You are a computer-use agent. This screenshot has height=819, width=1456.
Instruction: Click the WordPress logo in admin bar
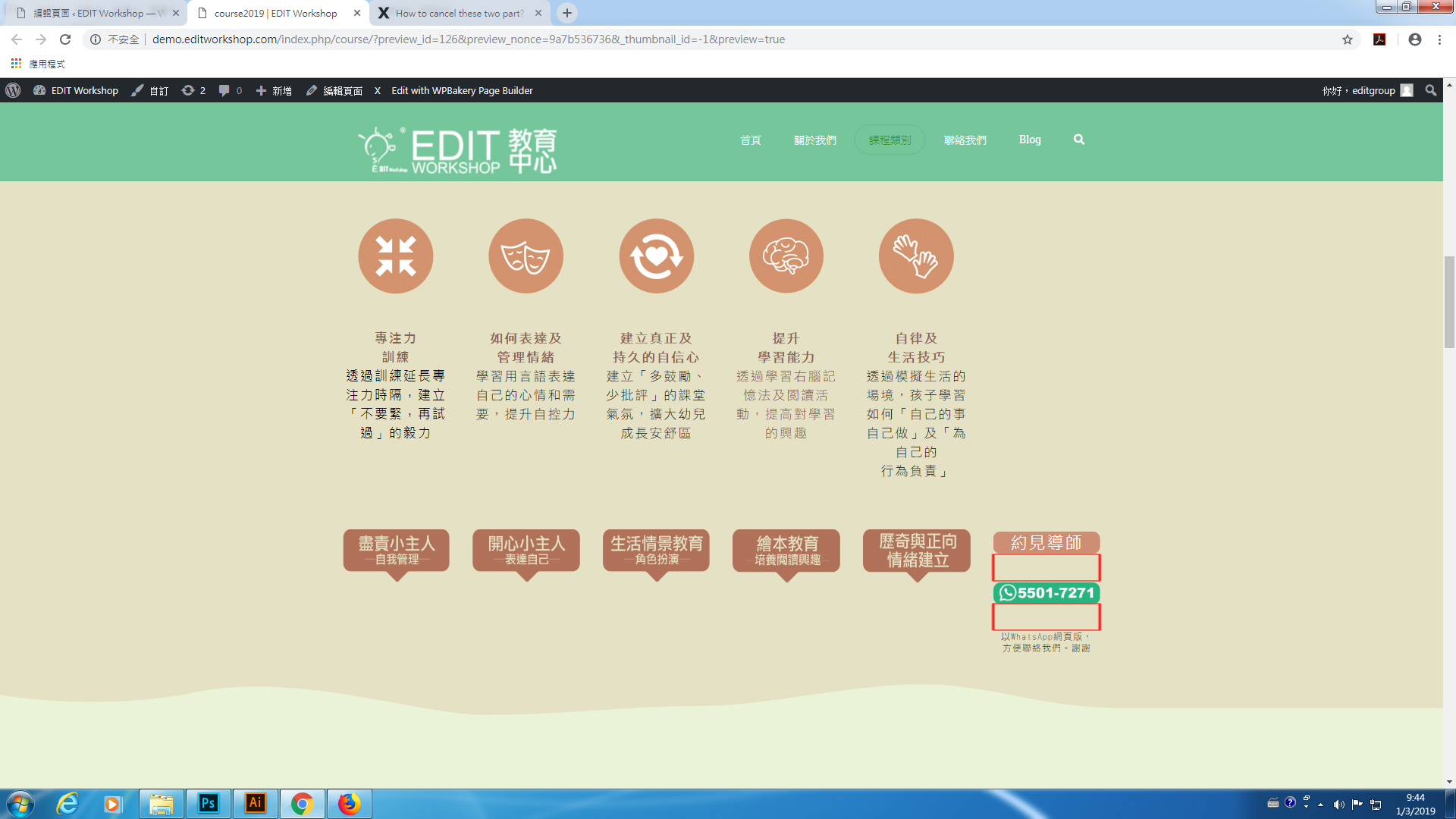click(13, 90)
